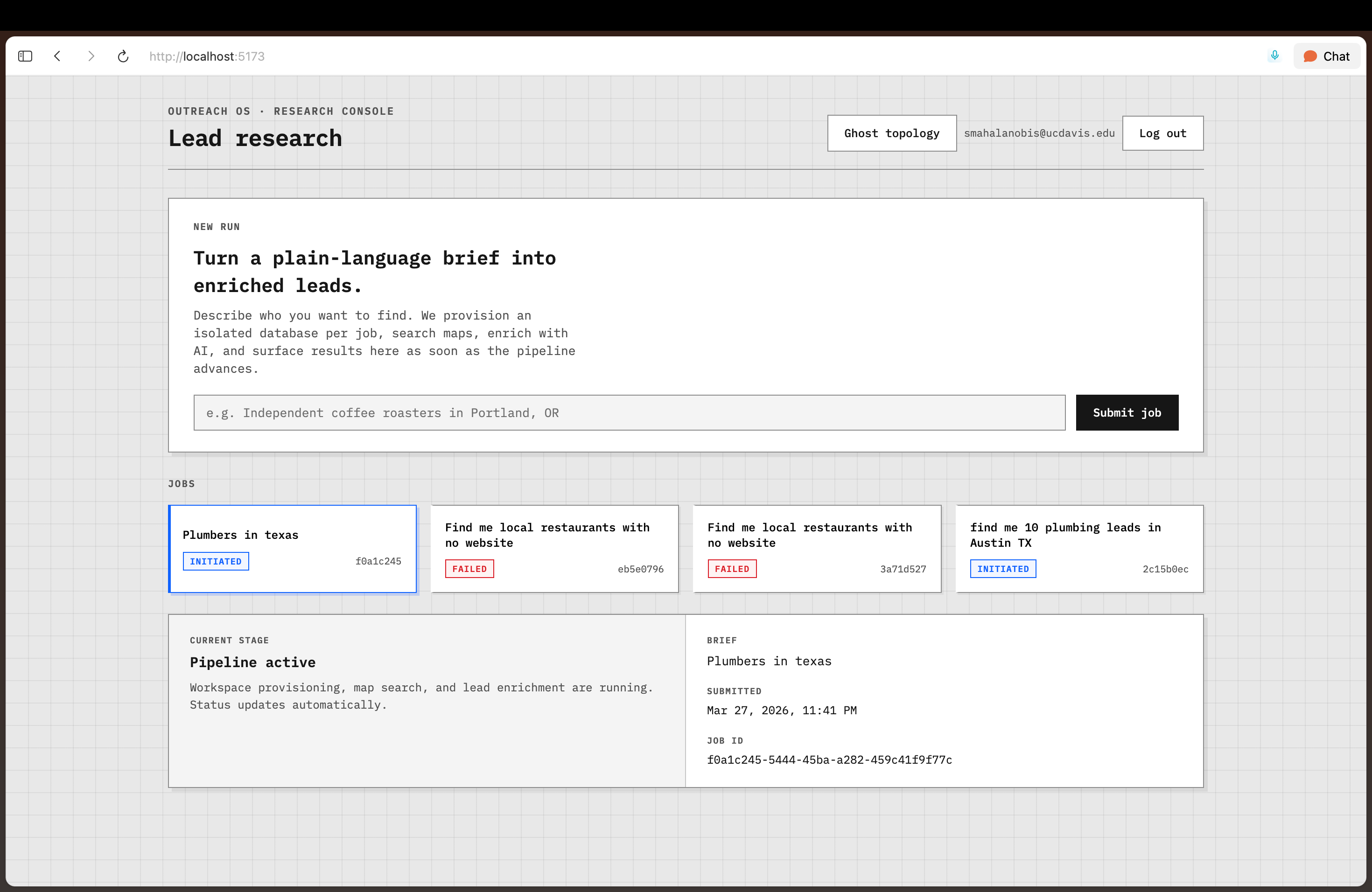Submit the job with Submit job
Screen dimensions: 1372x892
1127,412
